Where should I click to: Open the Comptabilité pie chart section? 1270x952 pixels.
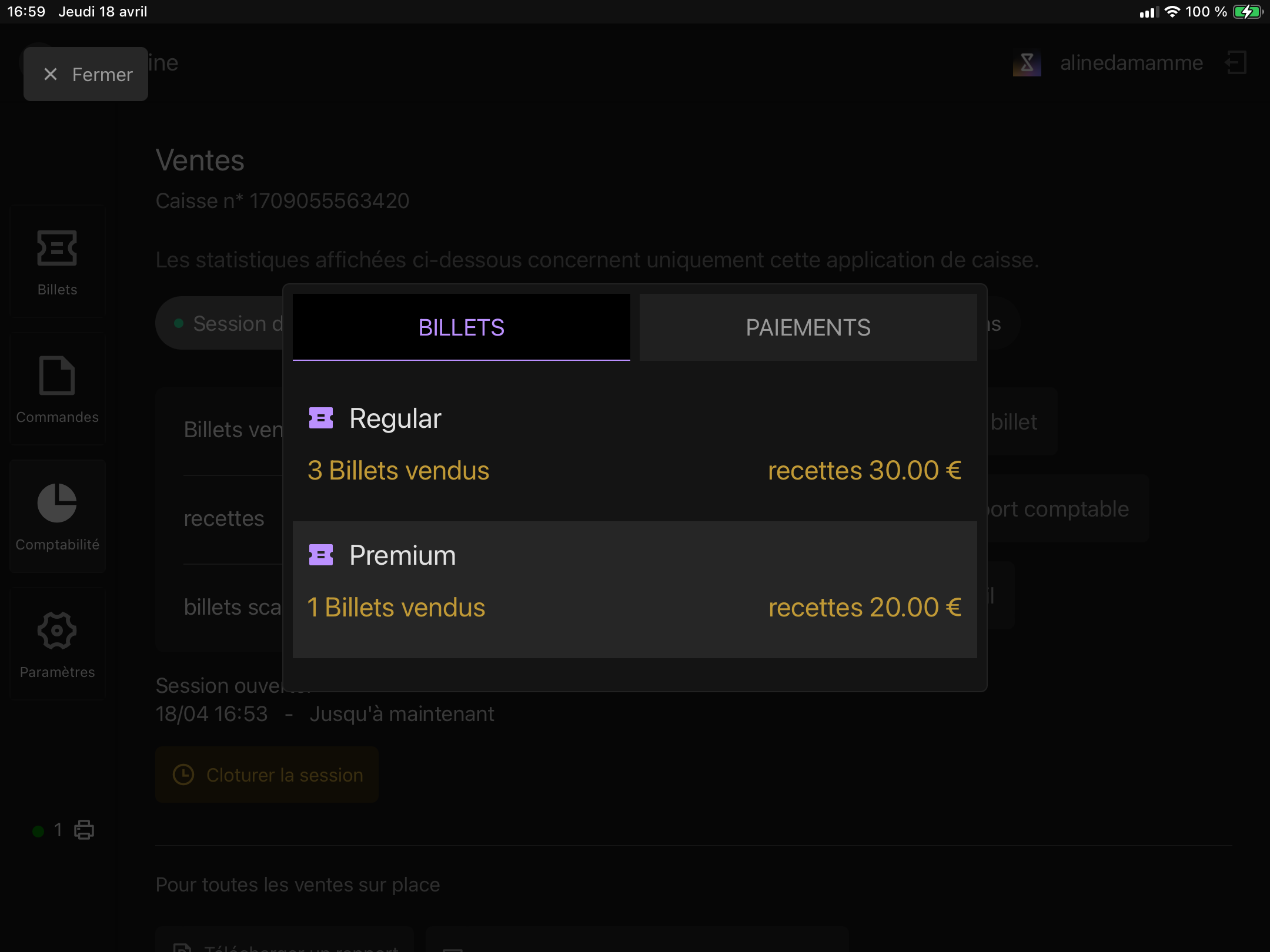(57, 517)
